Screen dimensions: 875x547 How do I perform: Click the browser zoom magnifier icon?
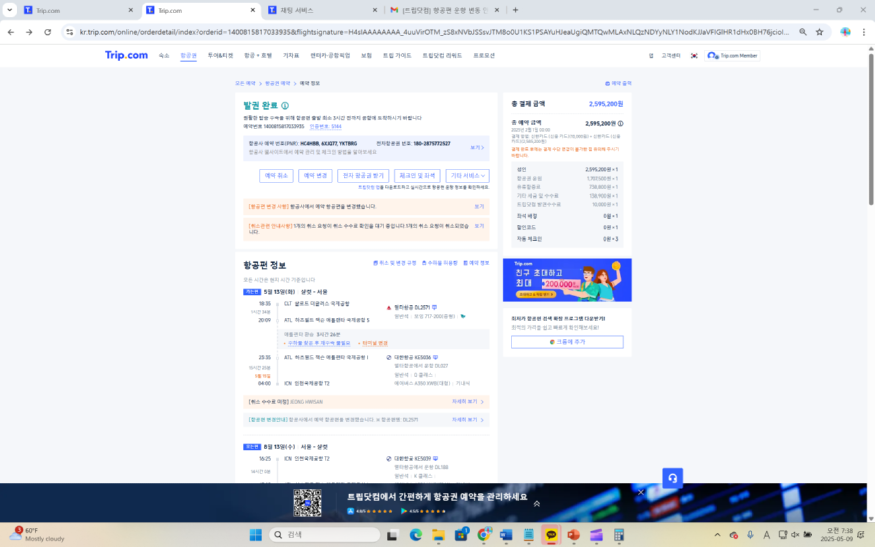coord(802,32)
